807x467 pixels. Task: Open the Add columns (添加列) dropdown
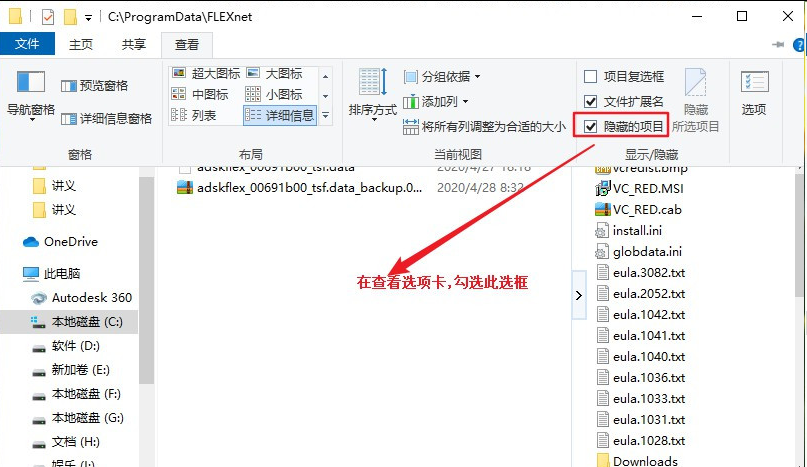click(435, 101)
